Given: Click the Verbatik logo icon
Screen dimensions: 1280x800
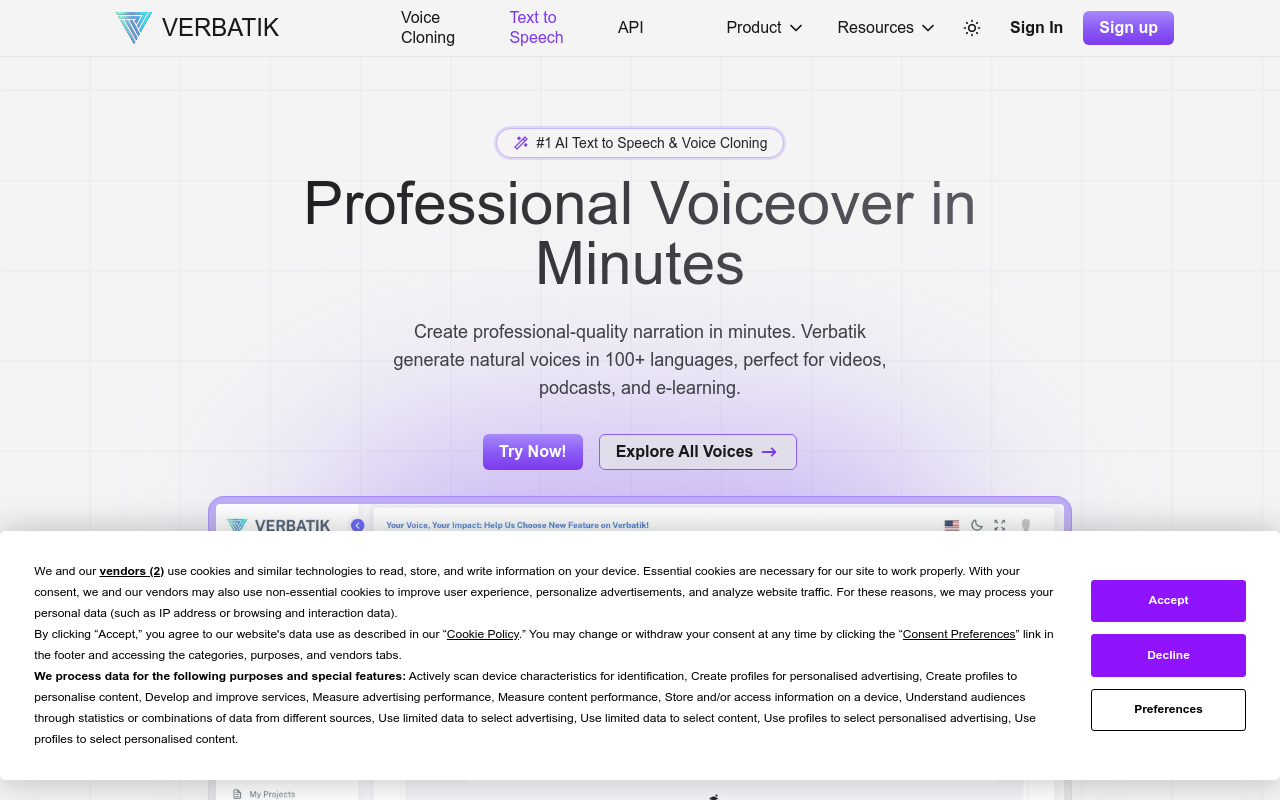Looking at the screenshot, I should point(133,28).
